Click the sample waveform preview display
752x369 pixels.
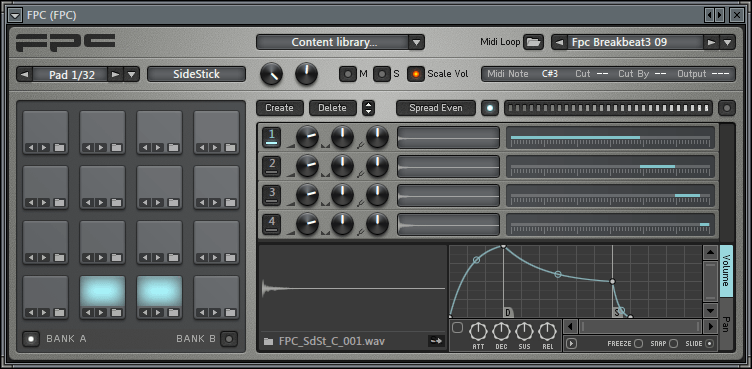[353, 288]
